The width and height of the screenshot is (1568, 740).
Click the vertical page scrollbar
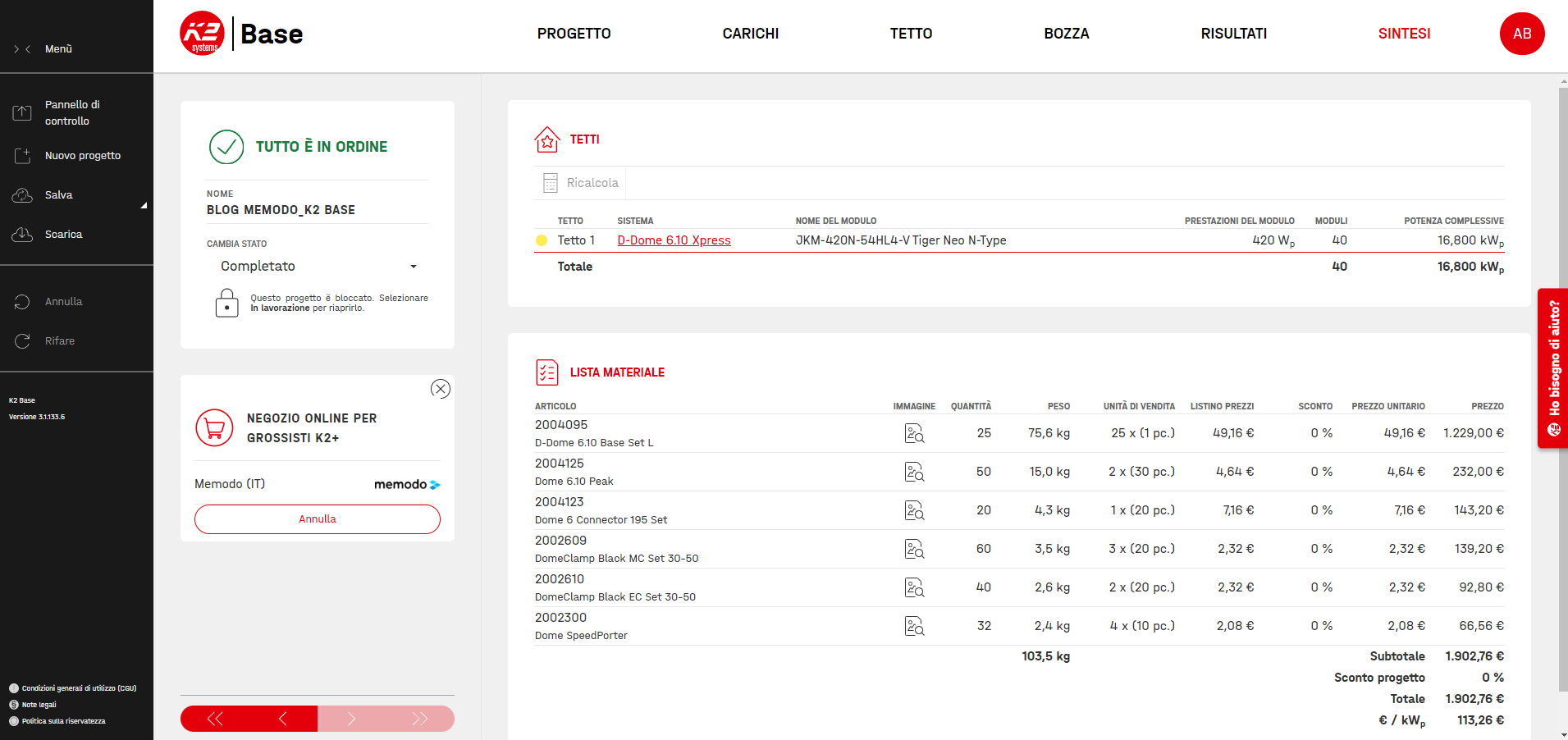point(1562,386)
